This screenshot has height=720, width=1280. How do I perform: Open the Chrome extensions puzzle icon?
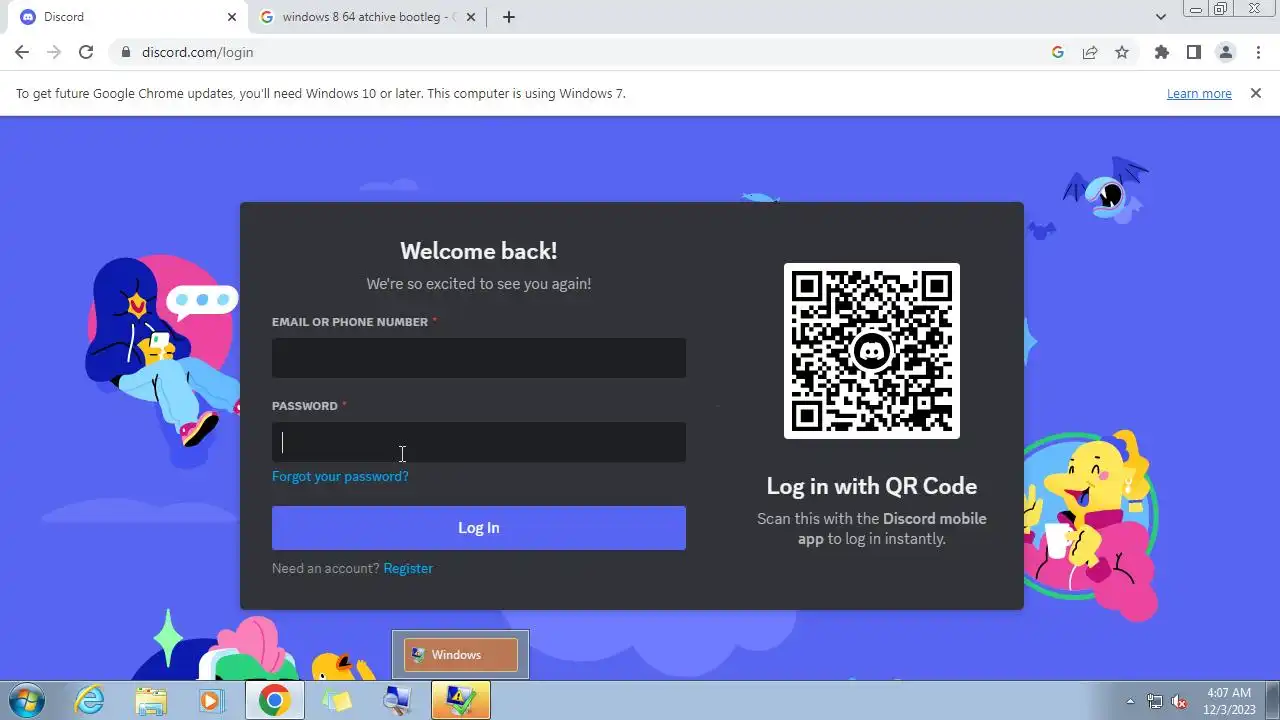(x=1161, y=52)
